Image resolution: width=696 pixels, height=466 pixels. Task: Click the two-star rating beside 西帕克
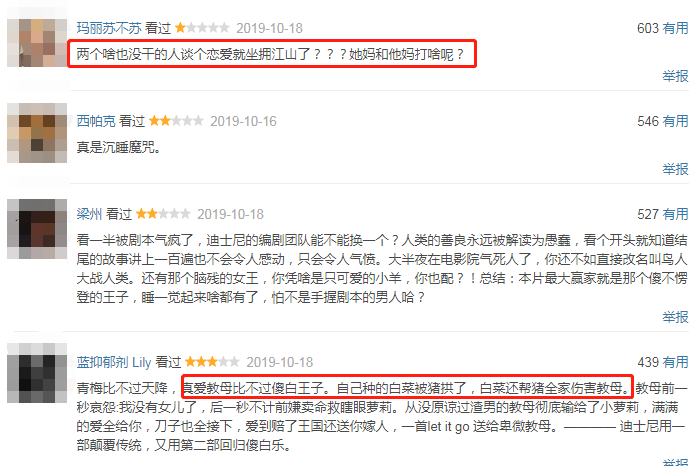click(176, 121)
